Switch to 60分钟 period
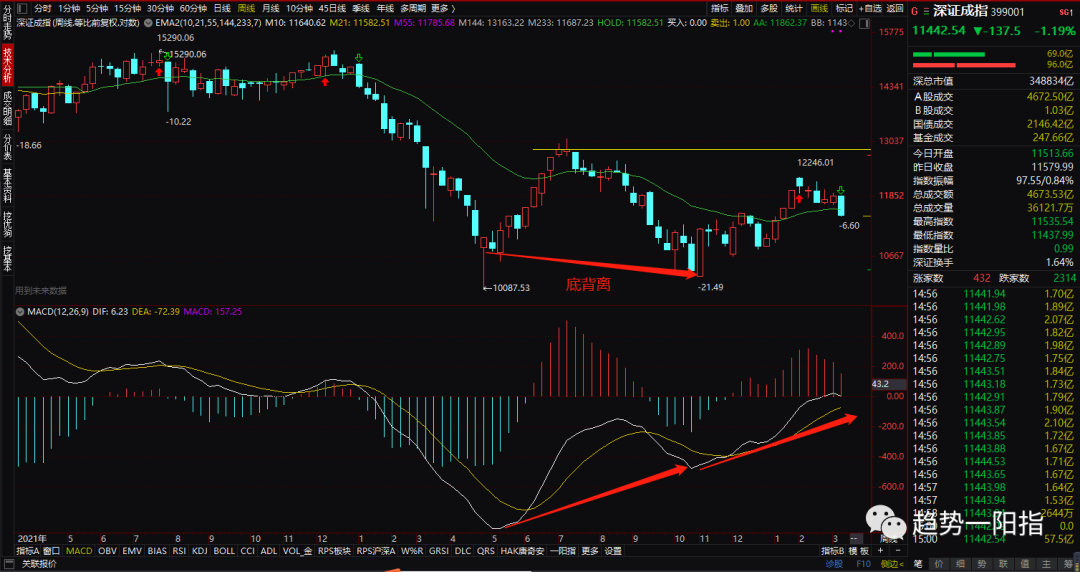 click(x=194, y=8)
